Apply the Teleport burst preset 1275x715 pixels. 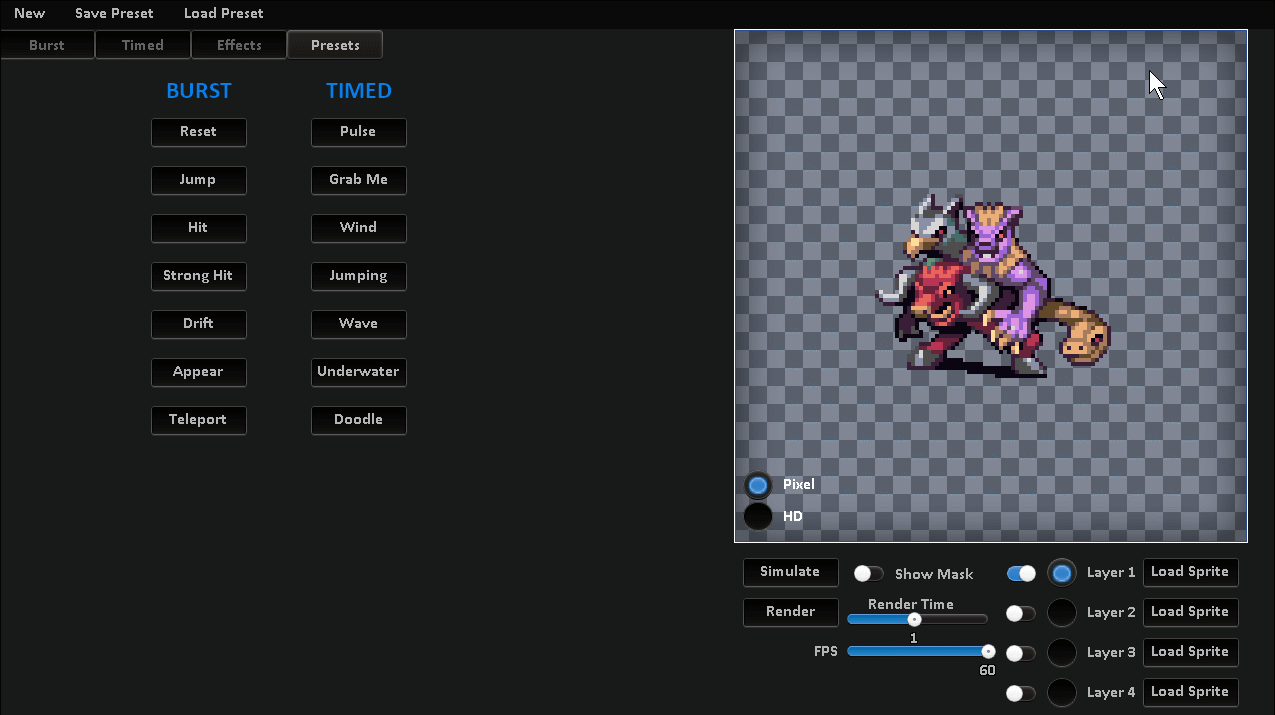pos(198,420)
